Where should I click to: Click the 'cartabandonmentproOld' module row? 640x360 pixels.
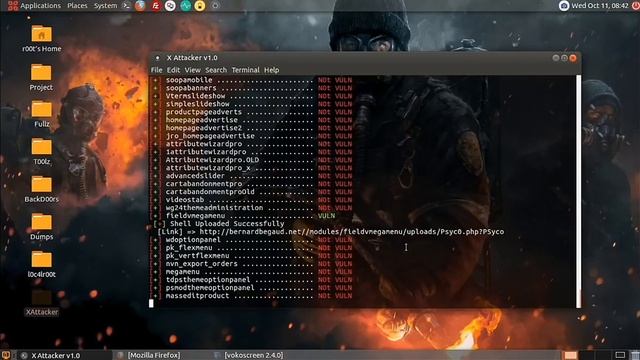(253, 192)
